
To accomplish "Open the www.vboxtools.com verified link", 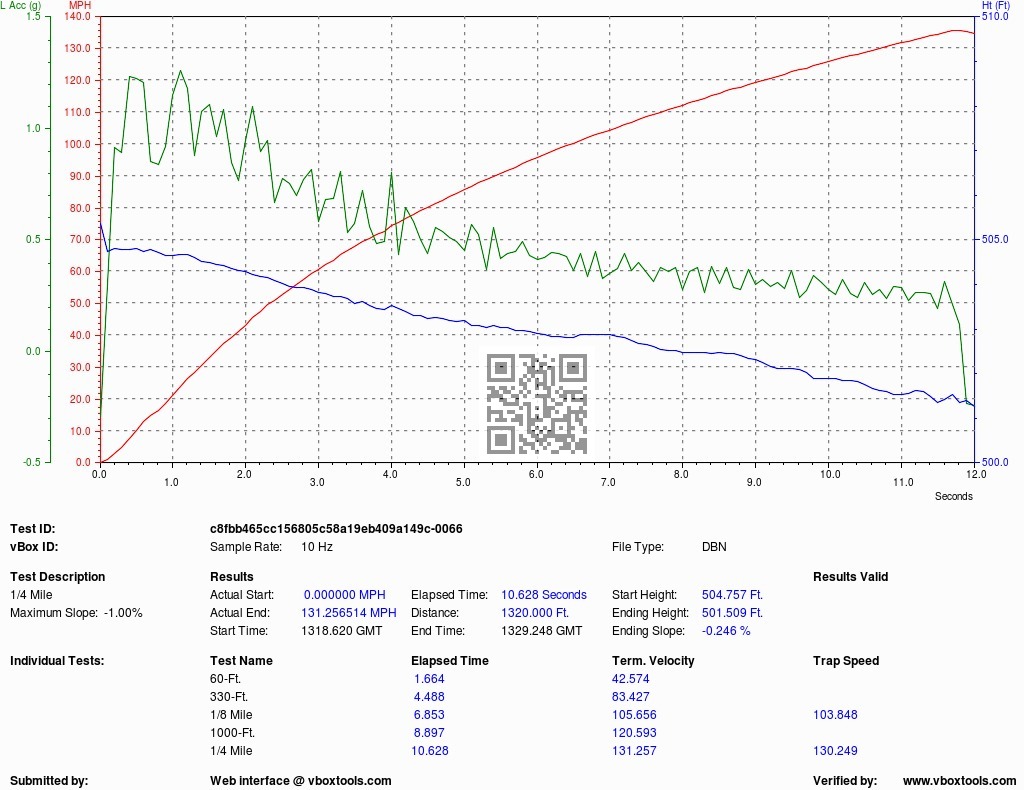I will point(959,780).
